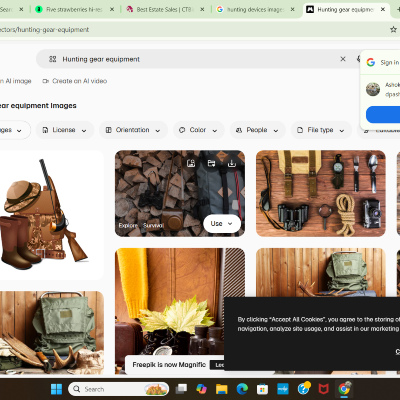The height and width of the screenshot is (400, 400).
Task: Click the find similar icon on firewood image
Action: [x=191, y=163]
